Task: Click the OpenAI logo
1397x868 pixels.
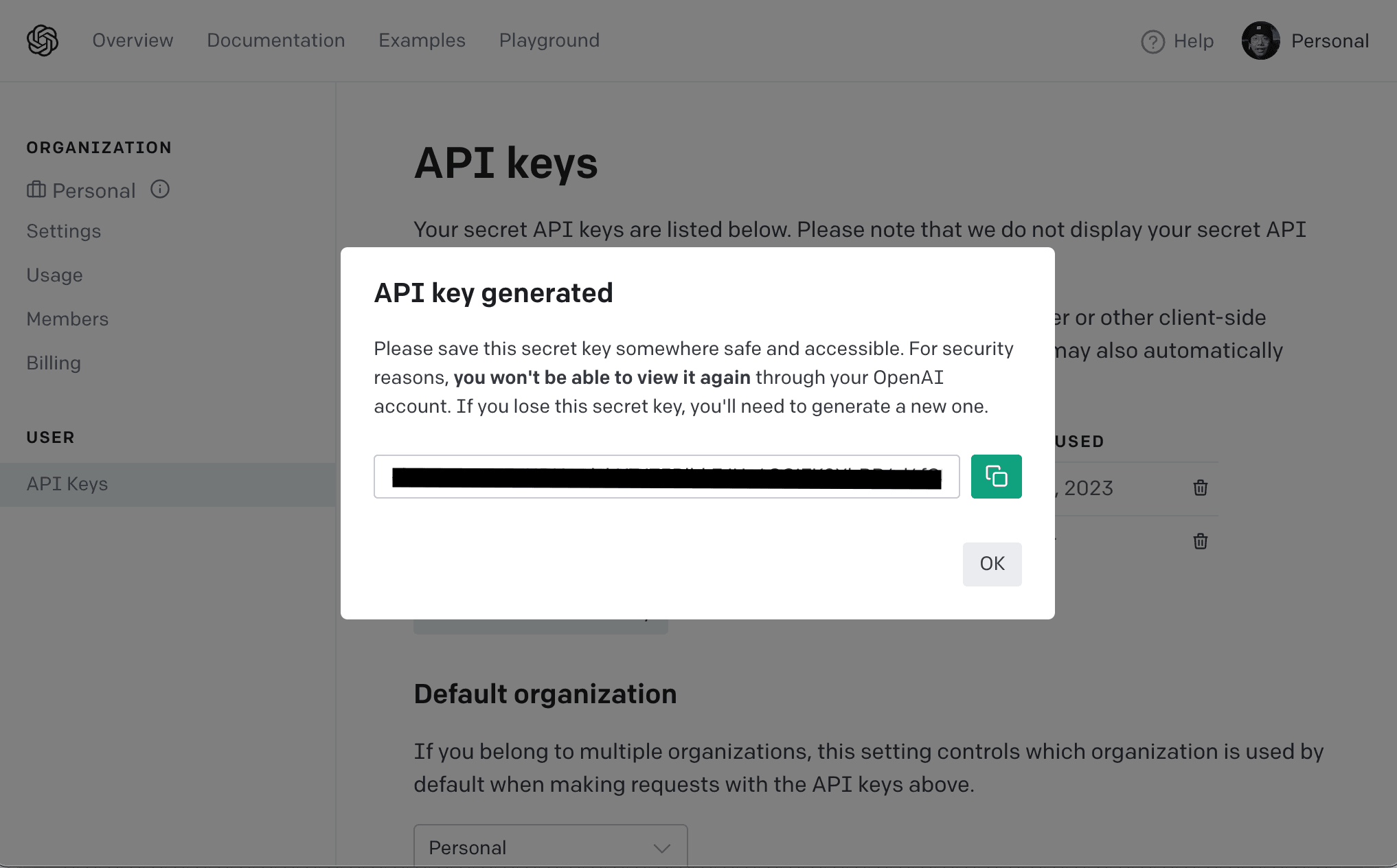Action: pos(43,41)
